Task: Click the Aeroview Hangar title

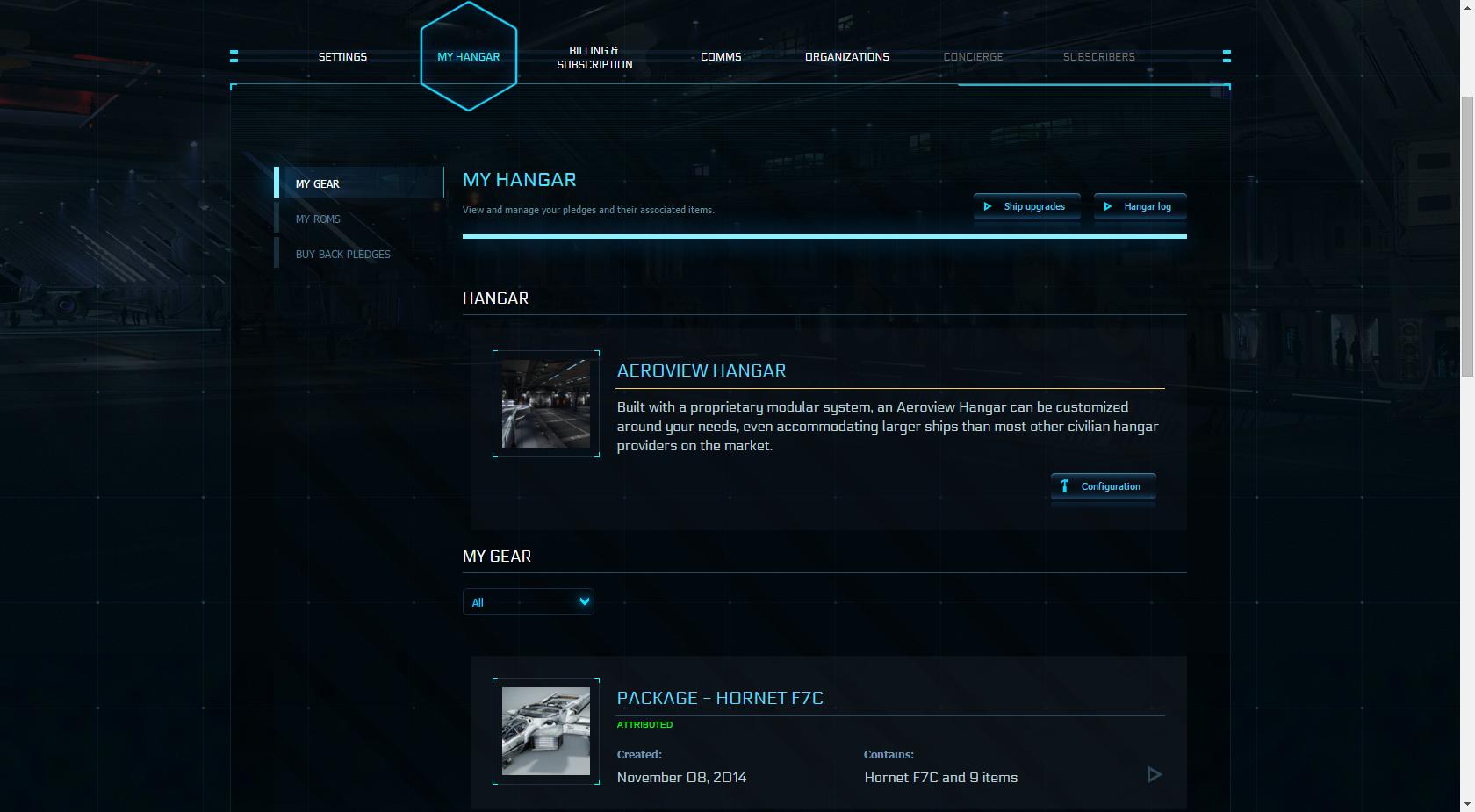Action: tap(702, 370)
